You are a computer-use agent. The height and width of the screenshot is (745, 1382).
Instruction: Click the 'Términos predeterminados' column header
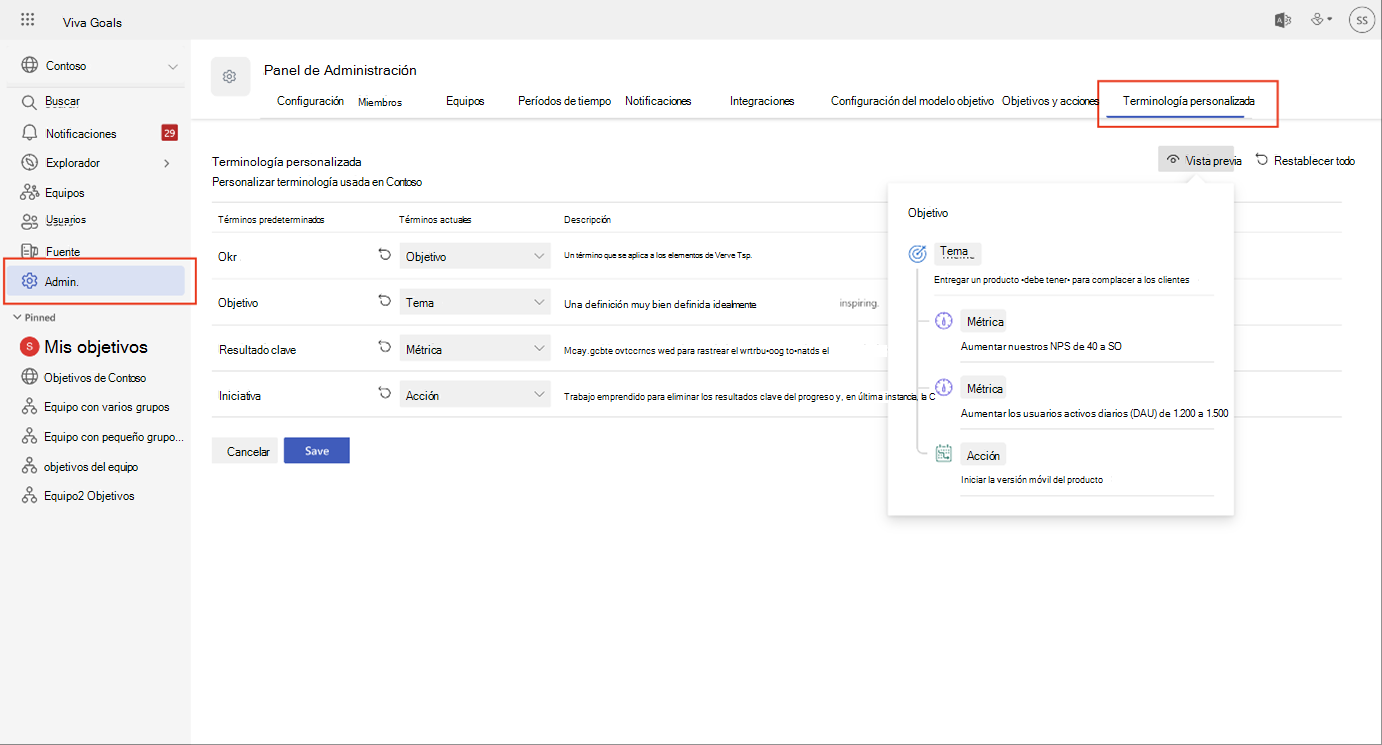[x=272, y=219]
